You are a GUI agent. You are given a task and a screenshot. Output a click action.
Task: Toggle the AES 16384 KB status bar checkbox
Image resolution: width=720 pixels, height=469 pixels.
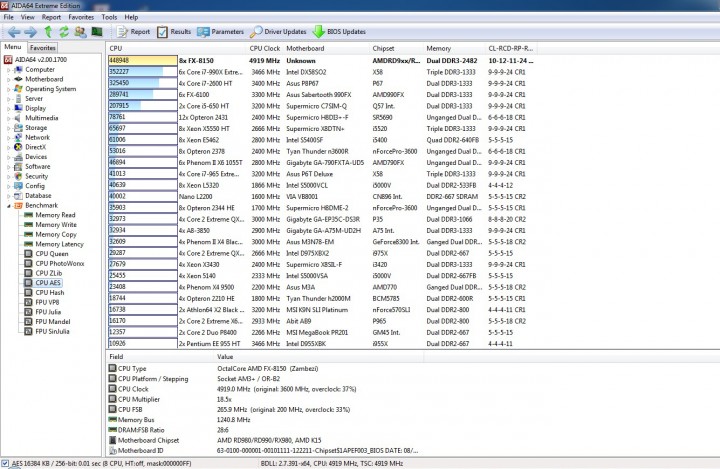pos(5,463)
